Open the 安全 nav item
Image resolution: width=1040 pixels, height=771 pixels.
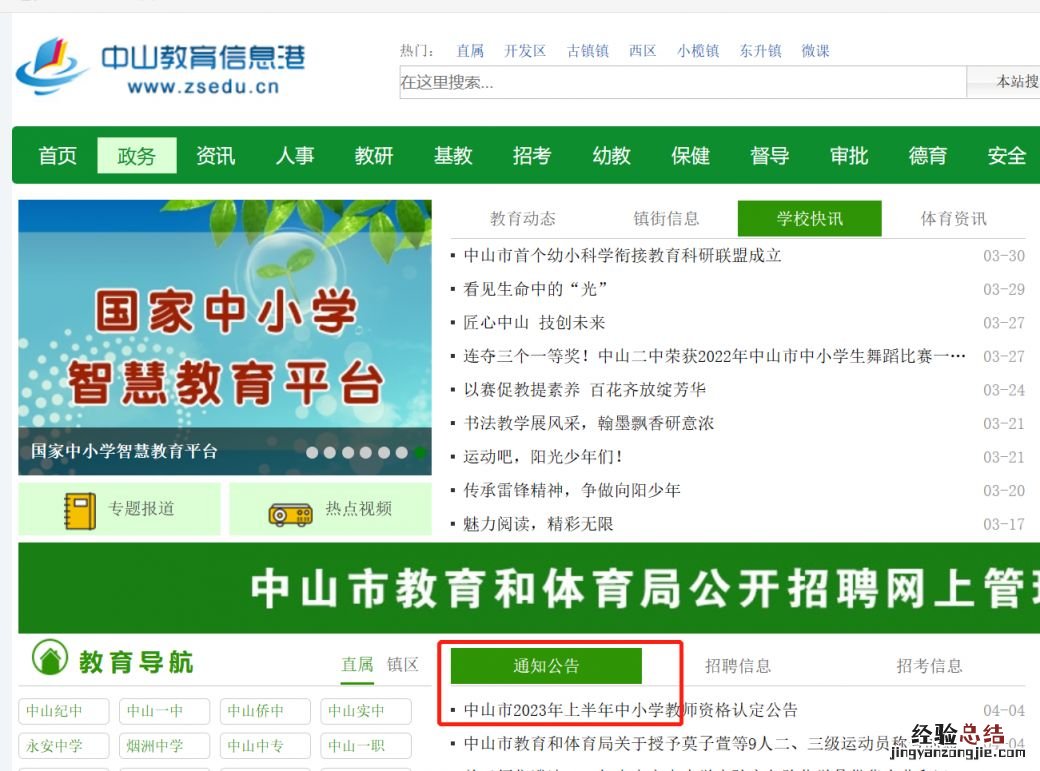(1007, 156)
